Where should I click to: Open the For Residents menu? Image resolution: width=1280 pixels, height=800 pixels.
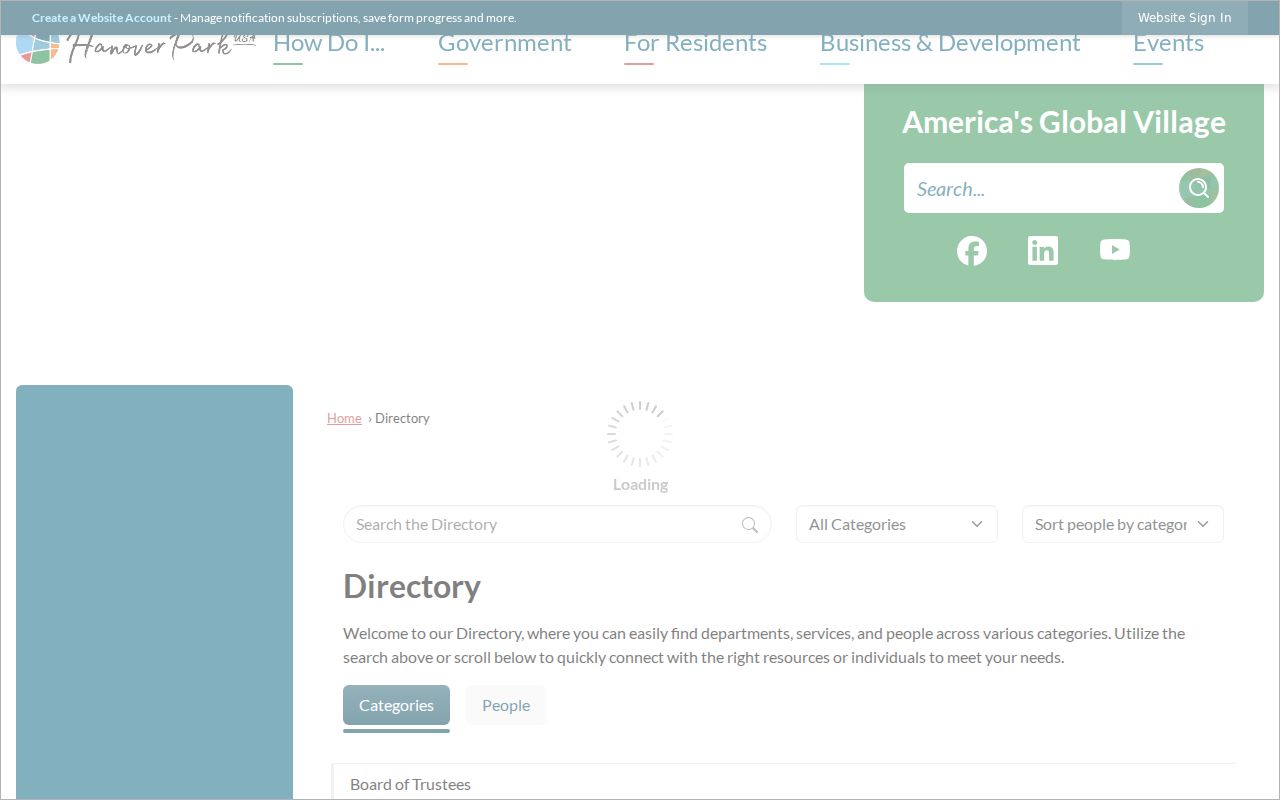pos(696,44)
